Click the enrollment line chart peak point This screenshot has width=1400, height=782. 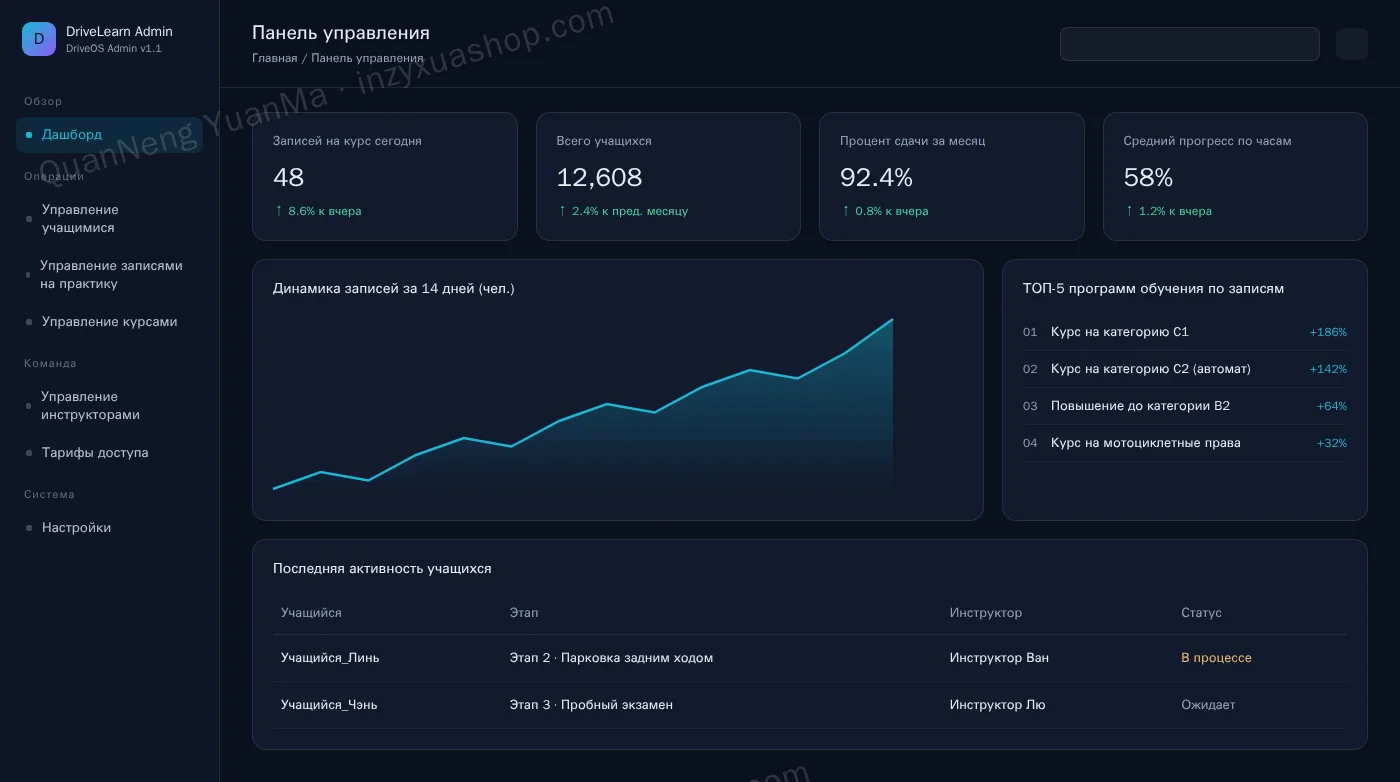pyautogui.click(x=892, y=320)
